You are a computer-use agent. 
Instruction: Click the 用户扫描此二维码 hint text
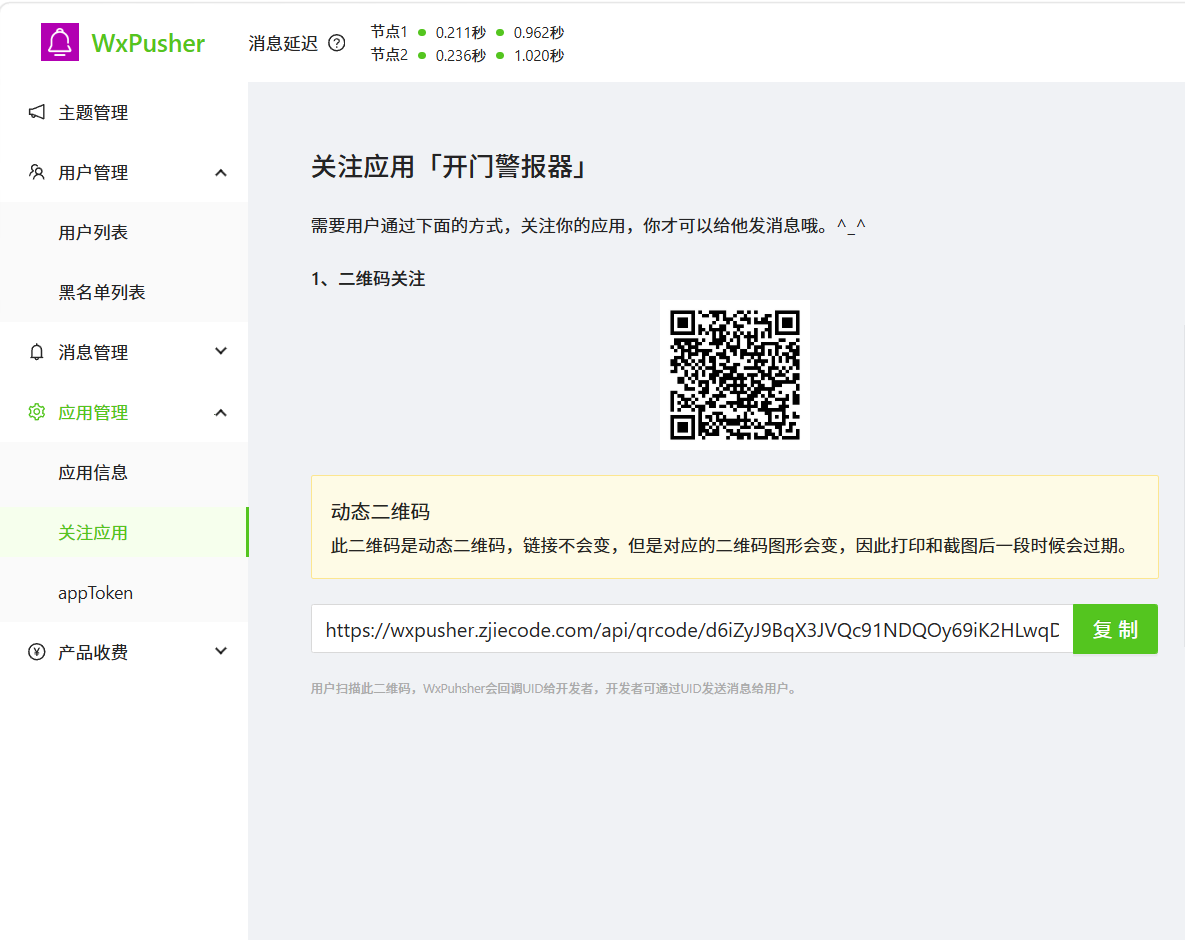pyautogui.click(x=555, y=688)
